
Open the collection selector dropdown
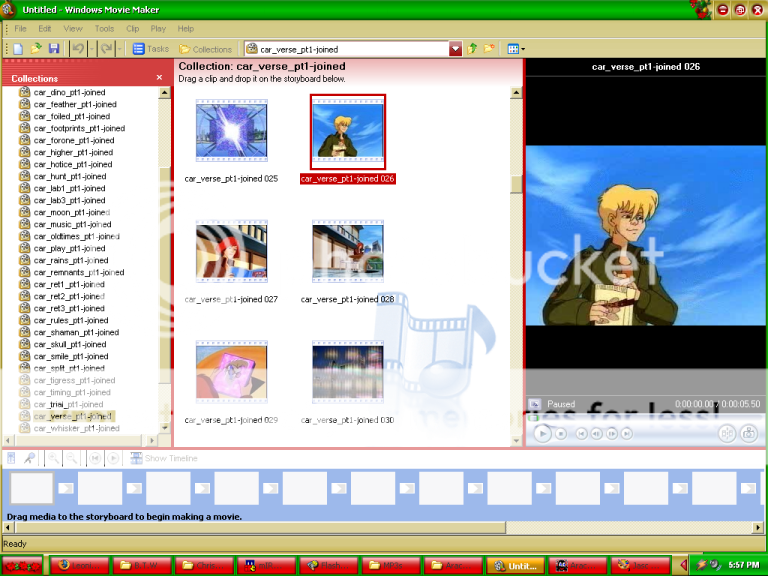pyautogui.click(x=455, y=49)
